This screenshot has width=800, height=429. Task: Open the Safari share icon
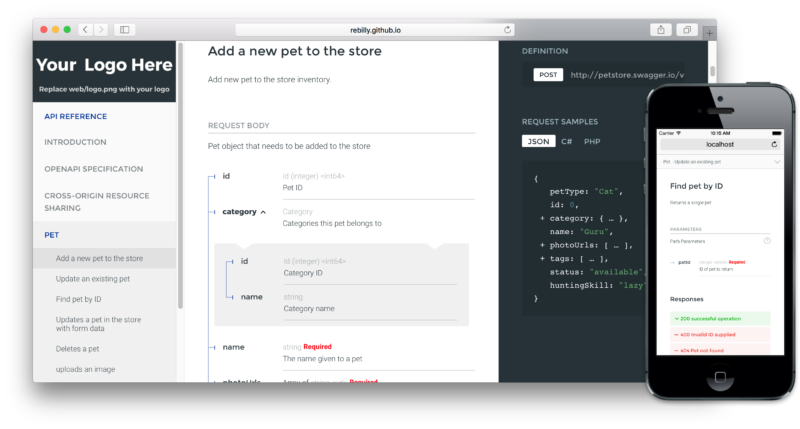click(x=662, y=30)
